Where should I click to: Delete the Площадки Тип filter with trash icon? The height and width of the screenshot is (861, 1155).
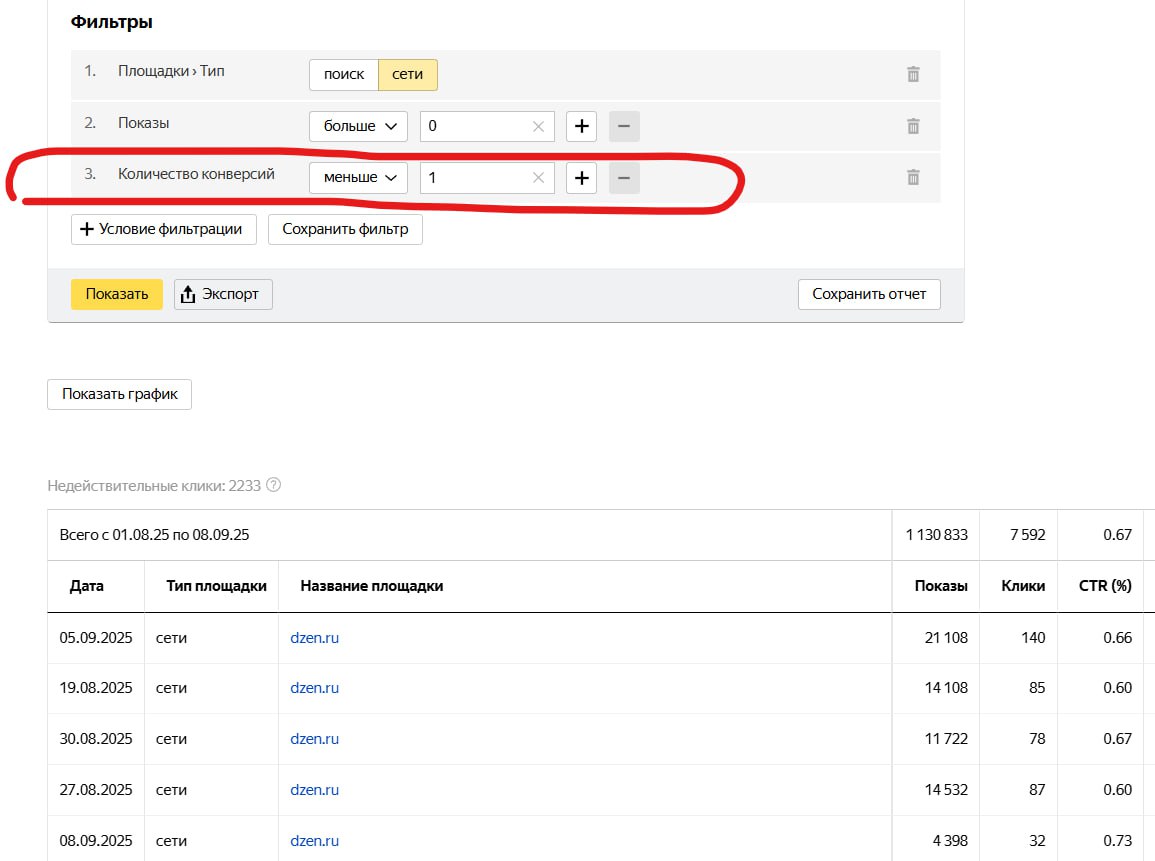coord(912,74)
